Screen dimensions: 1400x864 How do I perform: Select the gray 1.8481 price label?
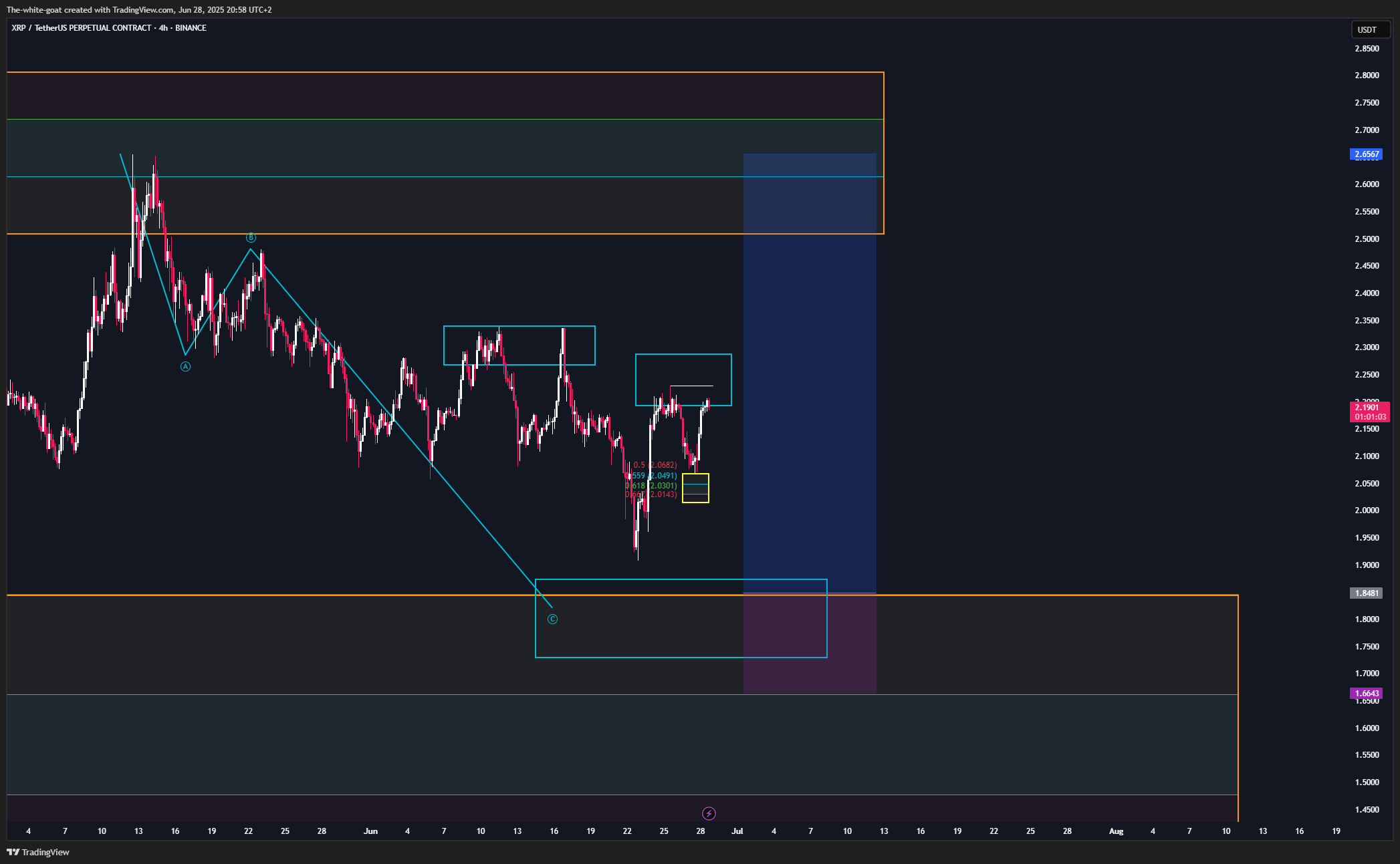coord(1366,593)
